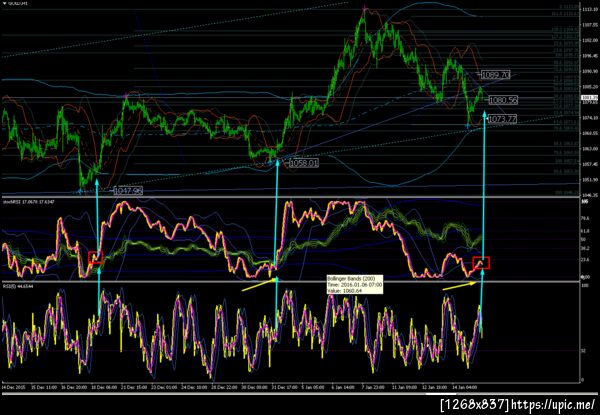Click the 12 Jan 19:00 time label
Viewport: 600px width, 415px height.
pos(435,387)
